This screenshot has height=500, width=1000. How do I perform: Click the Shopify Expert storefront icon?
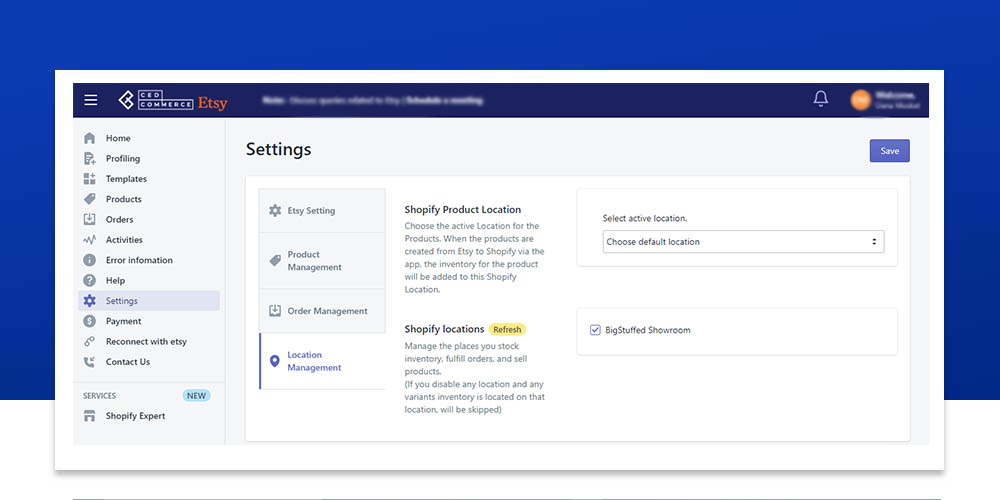click(x=89, y=416)
